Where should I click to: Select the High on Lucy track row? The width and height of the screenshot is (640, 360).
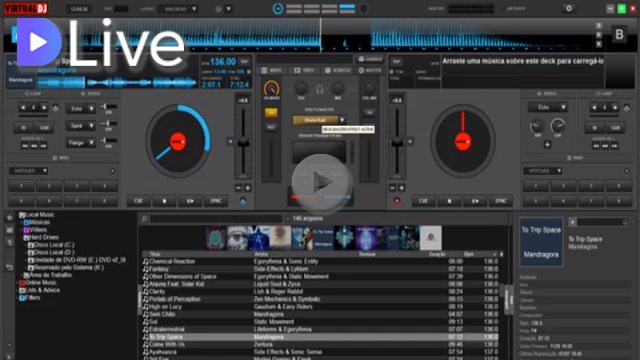click(321, 307)
